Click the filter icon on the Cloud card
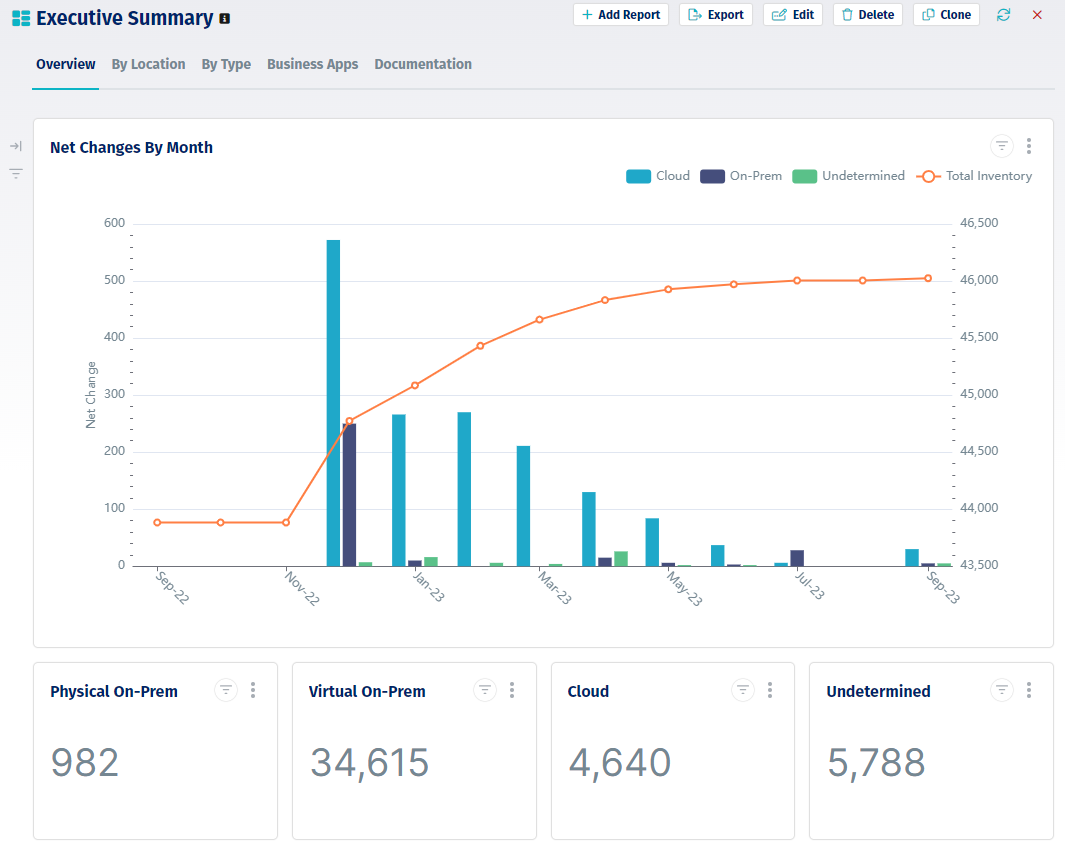 click(742, 690)
